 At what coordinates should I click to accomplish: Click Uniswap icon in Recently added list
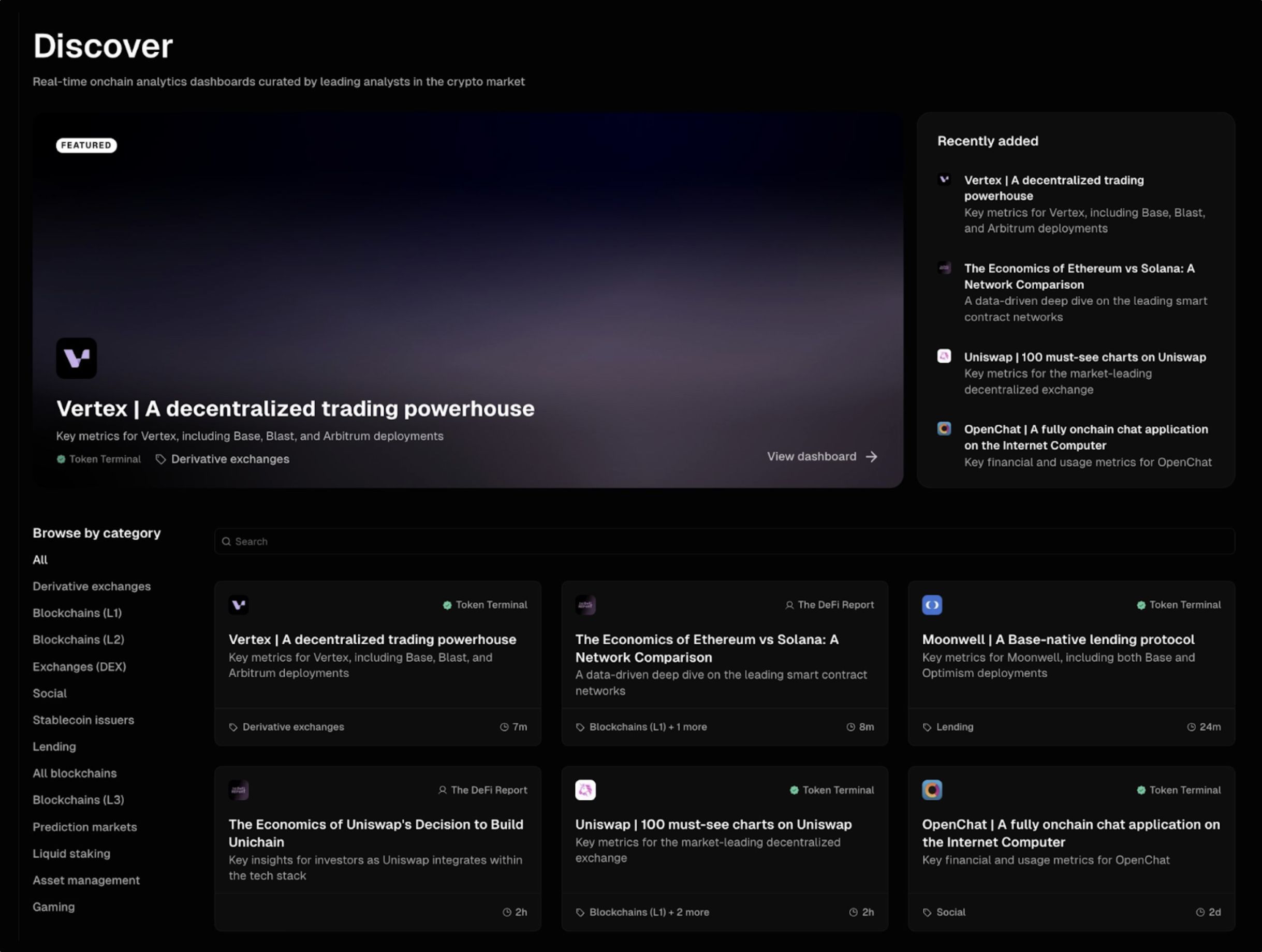(944, 356)
